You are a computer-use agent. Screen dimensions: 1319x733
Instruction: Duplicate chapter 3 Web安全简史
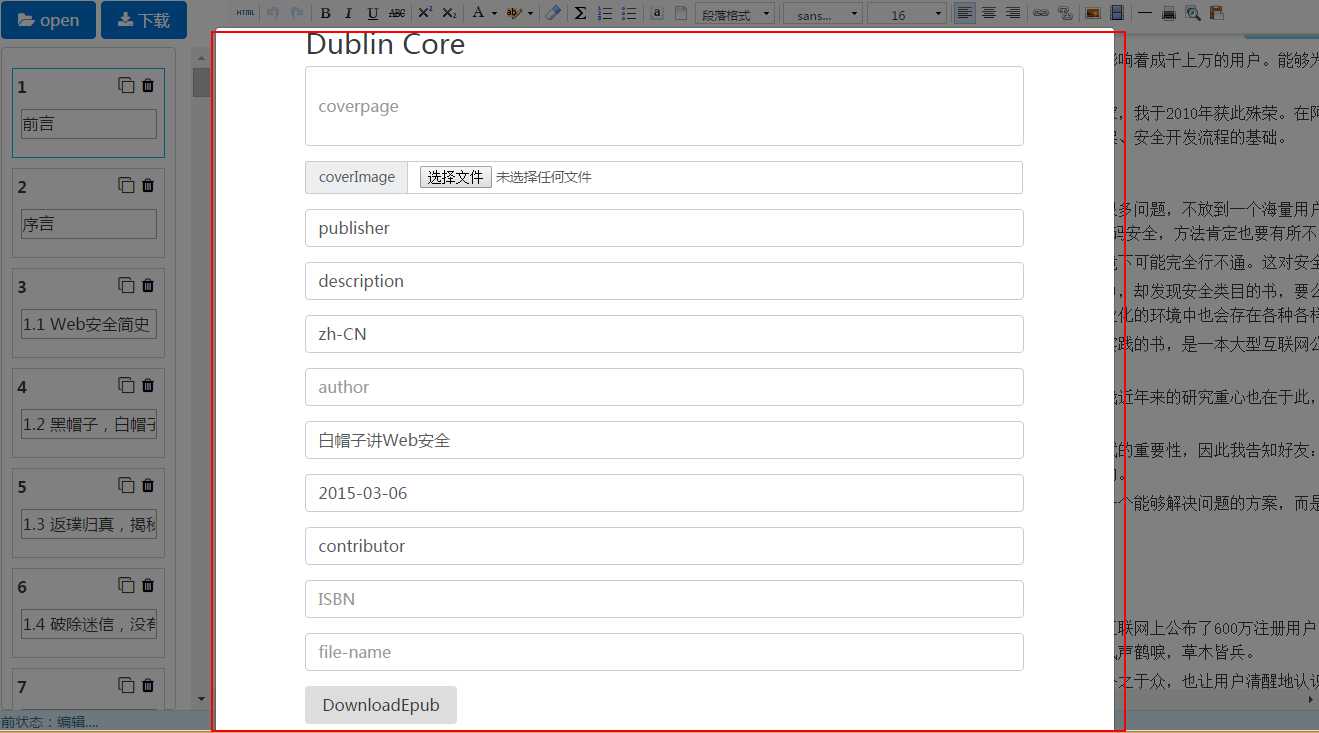coord(126,285)
